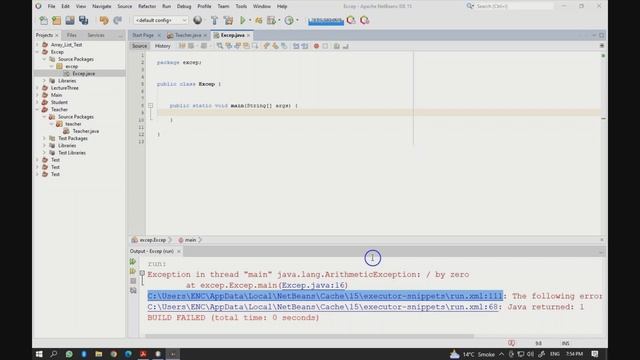Click the search magnifier icon at top right
This screenshot has width=640, height=360.
470,6
